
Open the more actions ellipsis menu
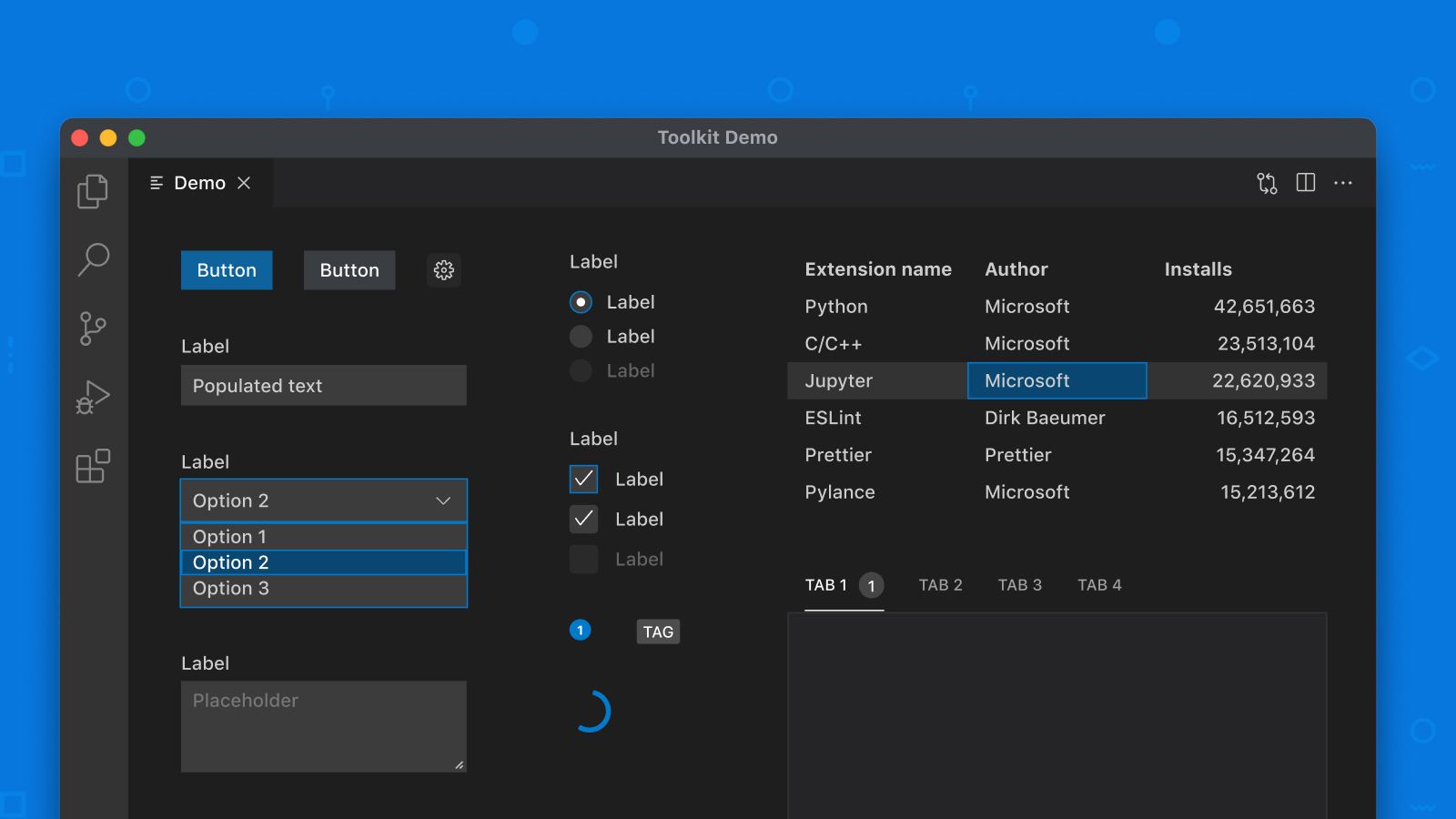1342,183
